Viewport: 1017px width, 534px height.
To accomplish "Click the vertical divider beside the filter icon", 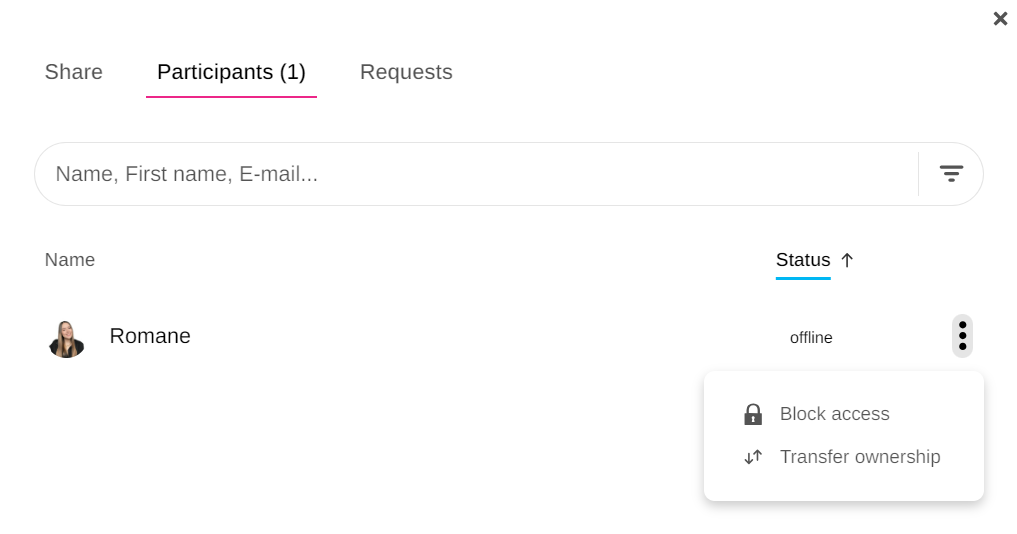I will coord(918,174).
